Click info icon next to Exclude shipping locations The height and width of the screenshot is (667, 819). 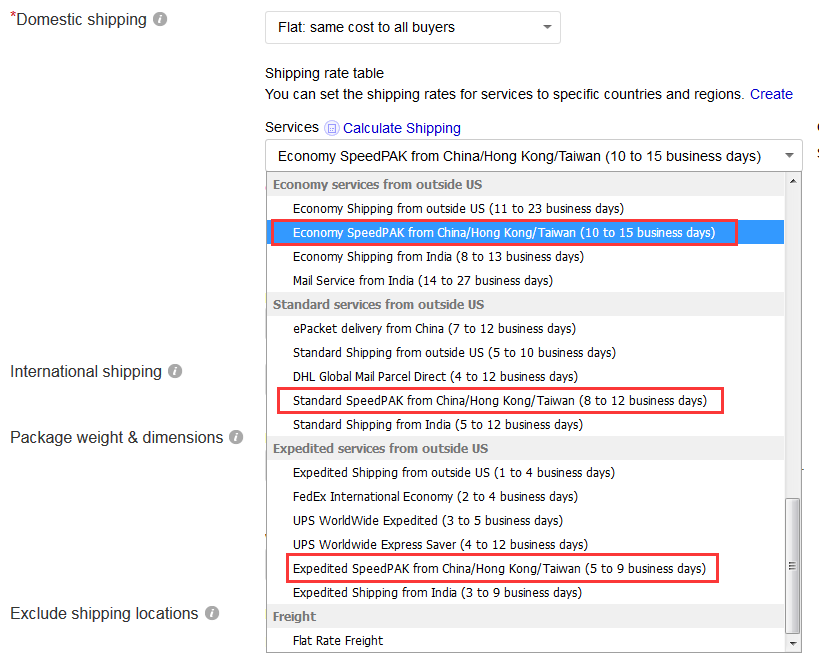click(x=212, y=614)
